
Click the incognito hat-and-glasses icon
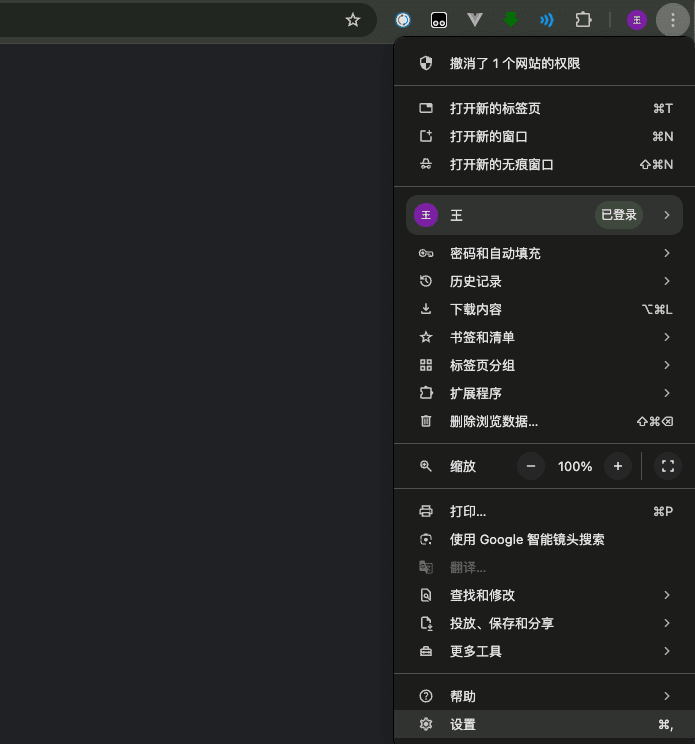point(426,164)
